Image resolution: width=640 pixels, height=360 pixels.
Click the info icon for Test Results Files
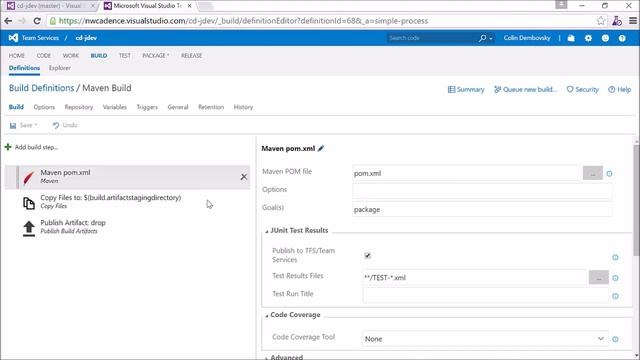615,278
